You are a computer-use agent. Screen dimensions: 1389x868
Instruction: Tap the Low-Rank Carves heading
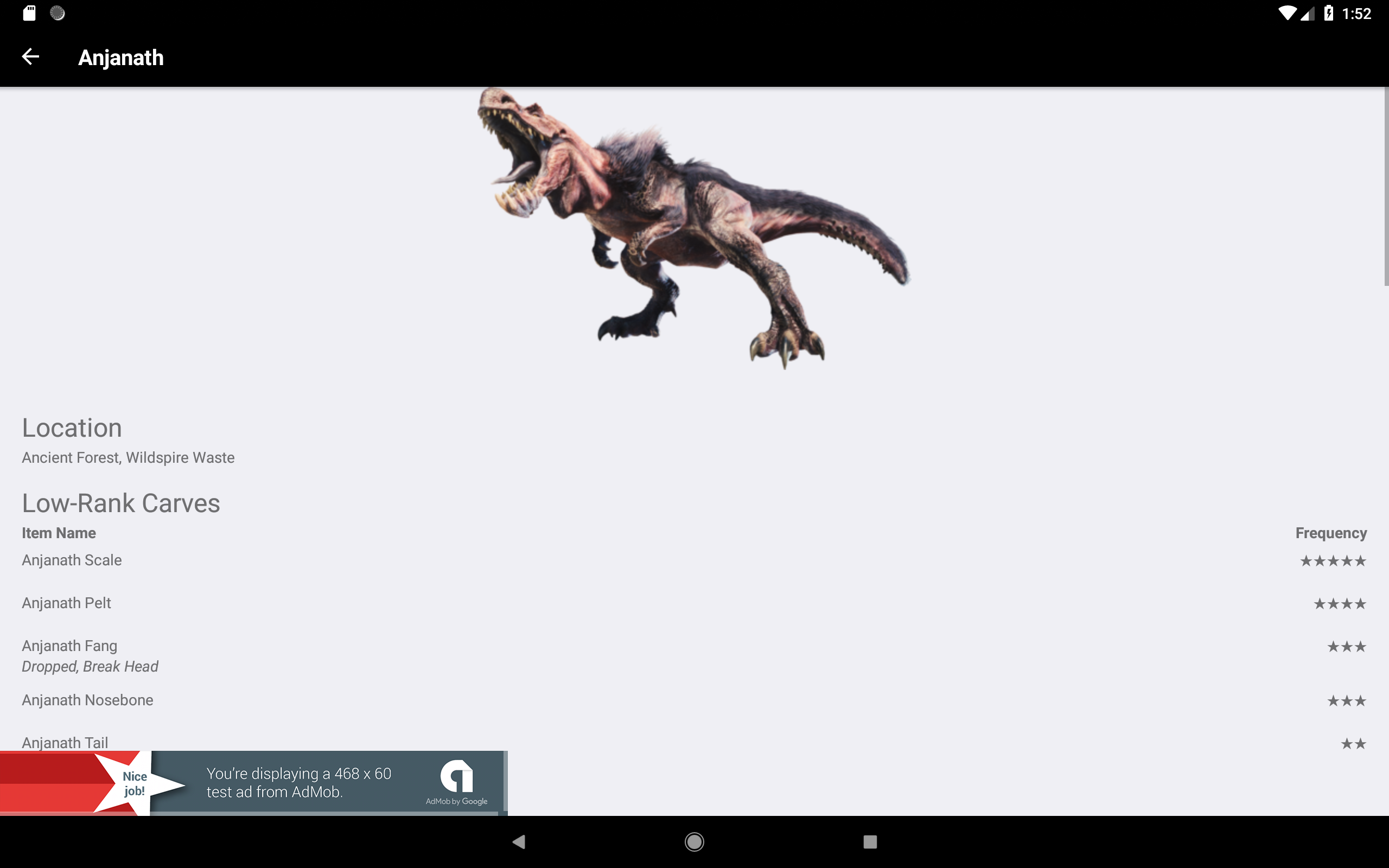(120, 503)
